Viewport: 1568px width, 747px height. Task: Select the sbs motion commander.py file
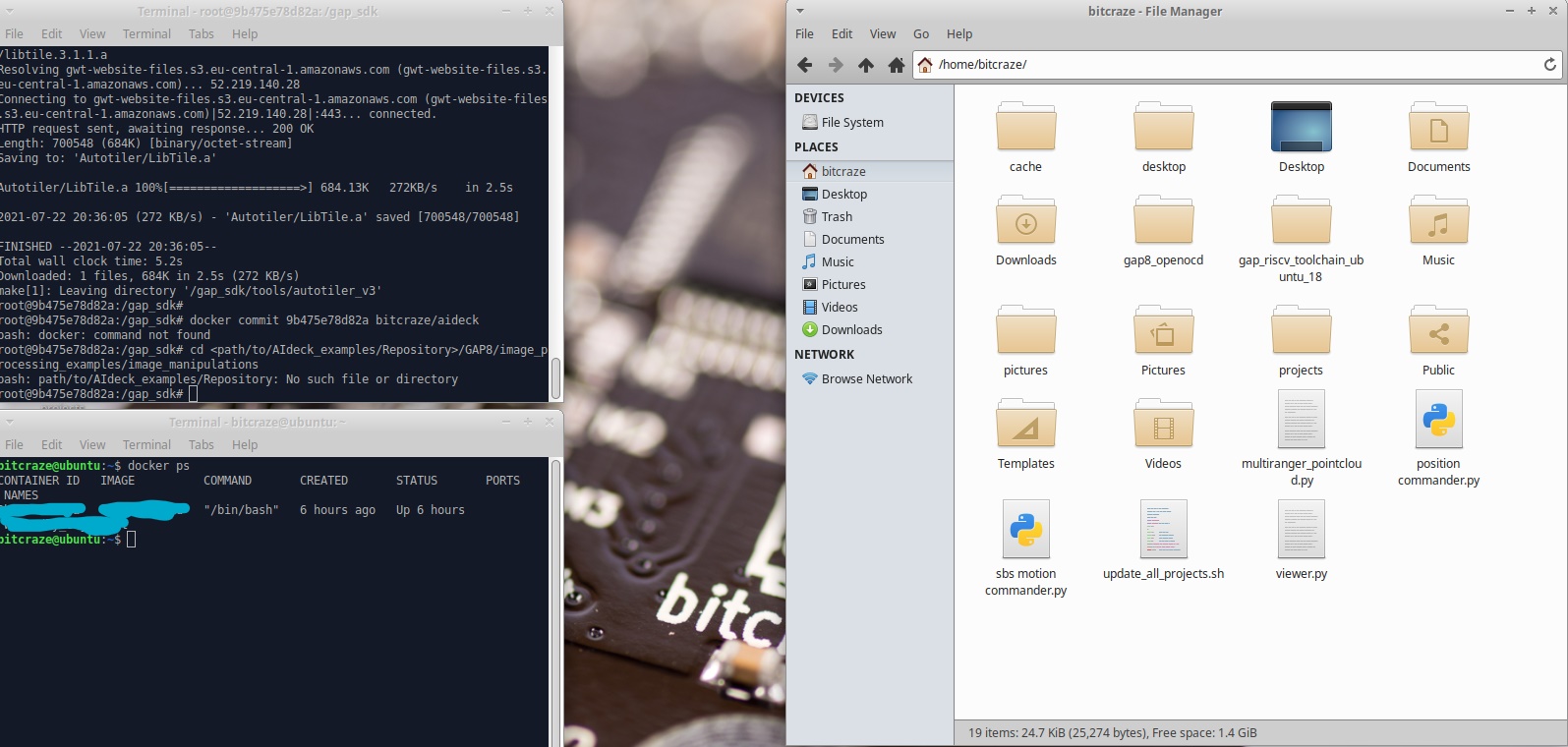(x=1025, y=530)
